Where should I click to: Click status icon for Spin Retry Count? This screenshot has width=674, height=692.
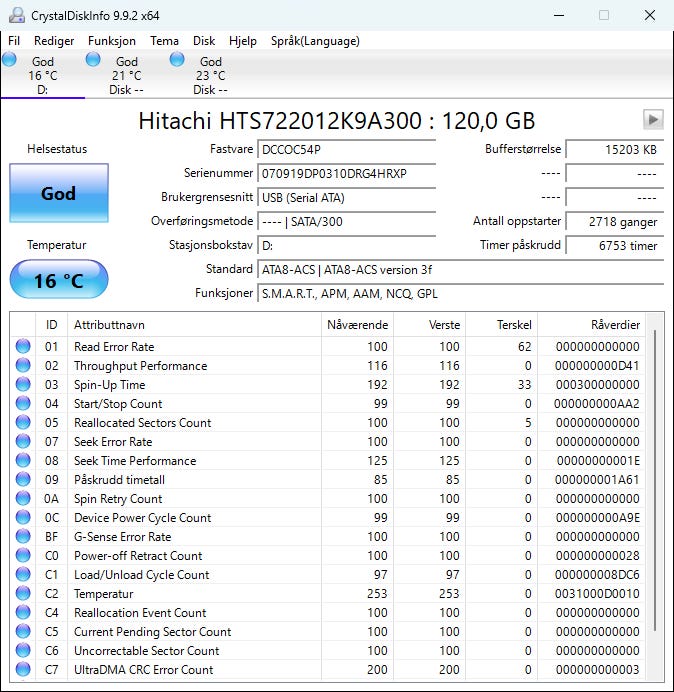coord(23,498)
